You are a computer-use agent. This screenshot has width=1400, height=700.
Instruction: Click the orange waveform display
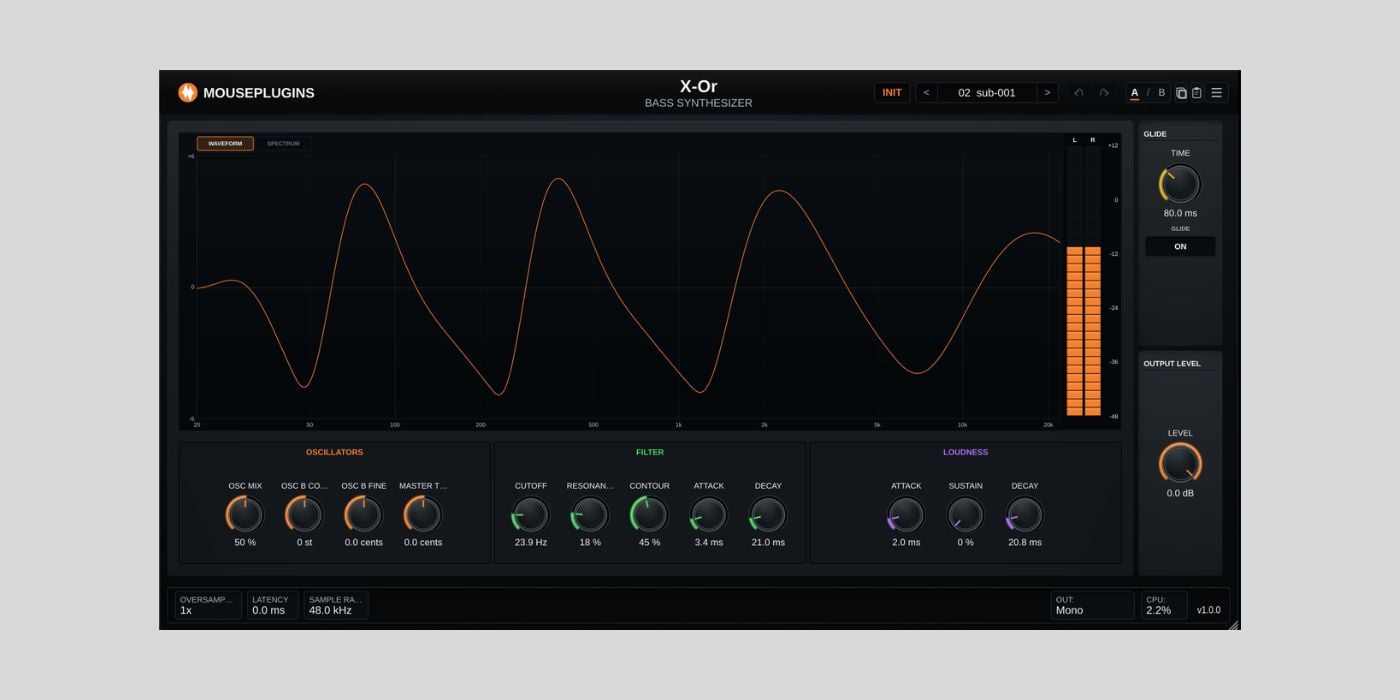point(628,288)
